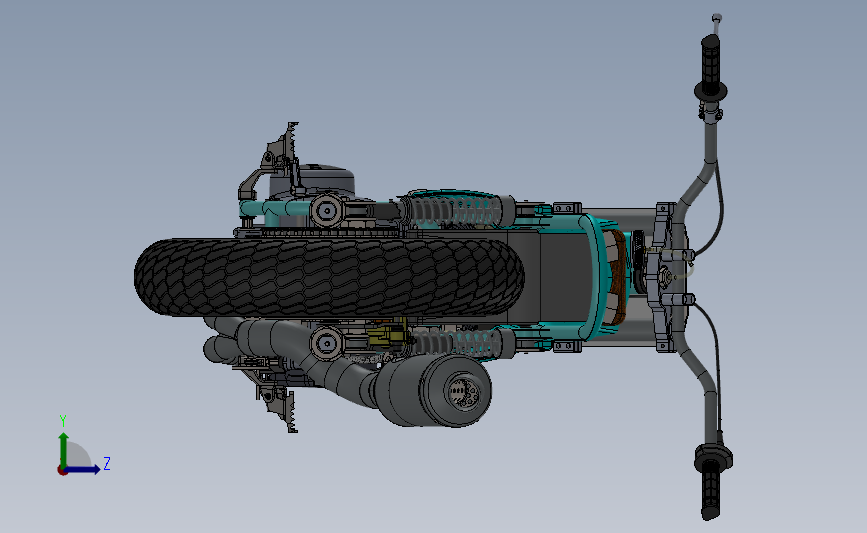Select the lever ball tip above upper grip
Viewport: 867px width, 533px height.
coord(717,18)
